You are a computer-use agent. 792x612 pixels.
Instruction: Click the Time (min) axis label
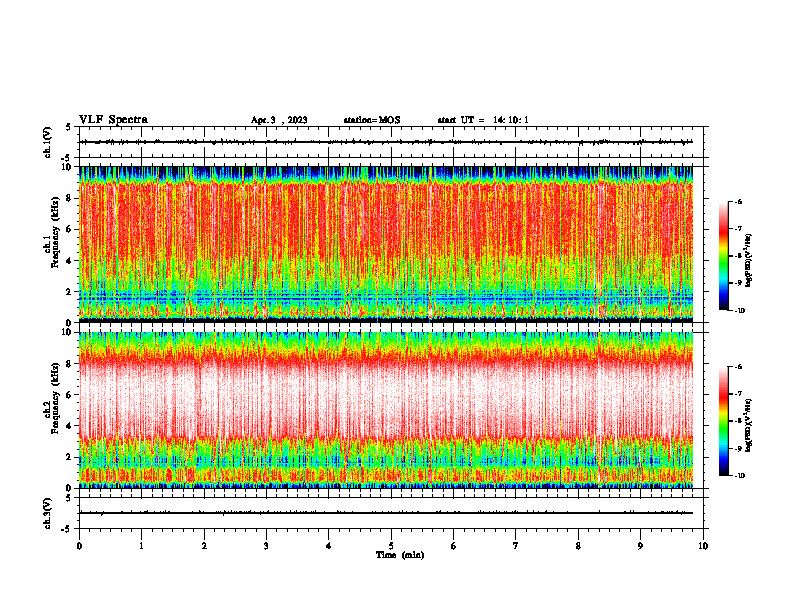pyautogui.click(x=400, y=555)
